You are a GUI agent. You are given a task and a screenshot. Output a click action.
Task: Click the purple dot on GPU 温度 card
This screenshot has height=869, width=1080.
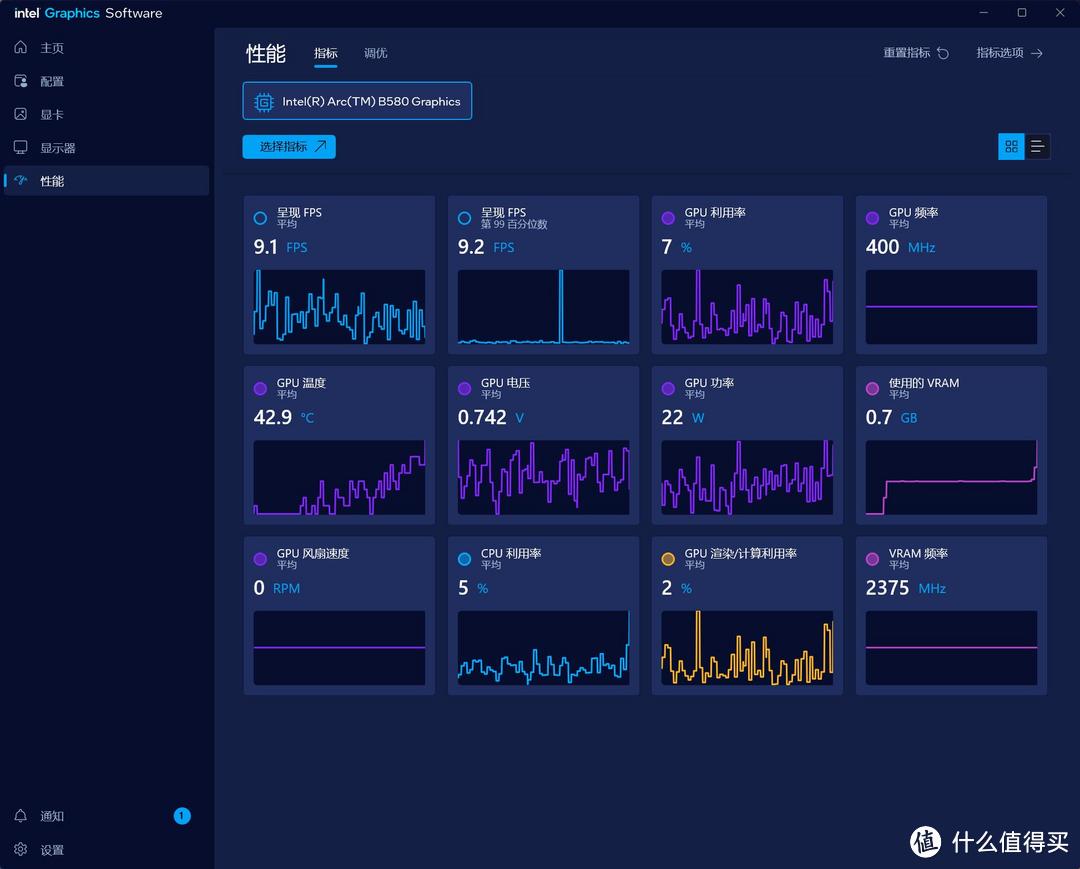pyautogui.click(x=260, y=388)
